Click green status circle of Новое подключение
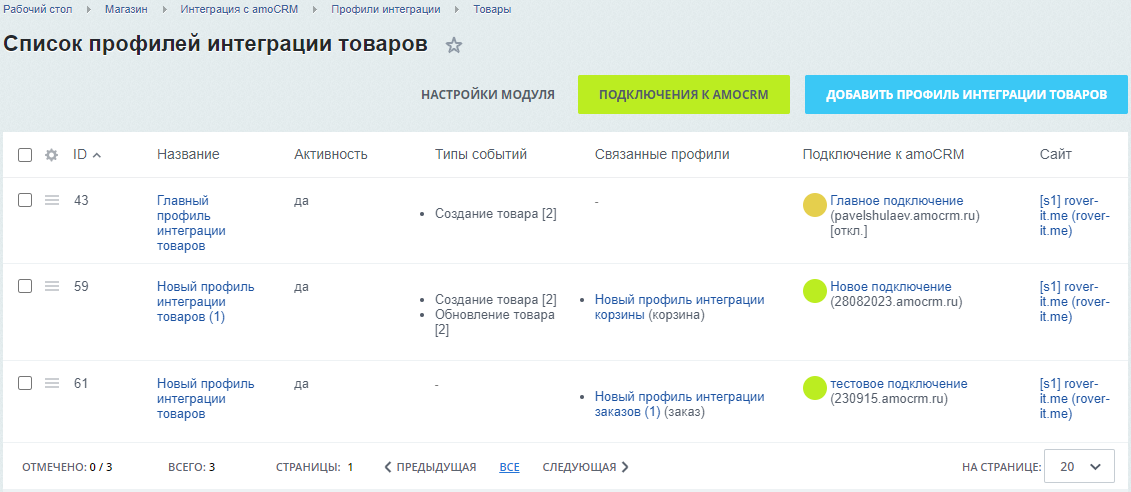 [x=815, y=291]
